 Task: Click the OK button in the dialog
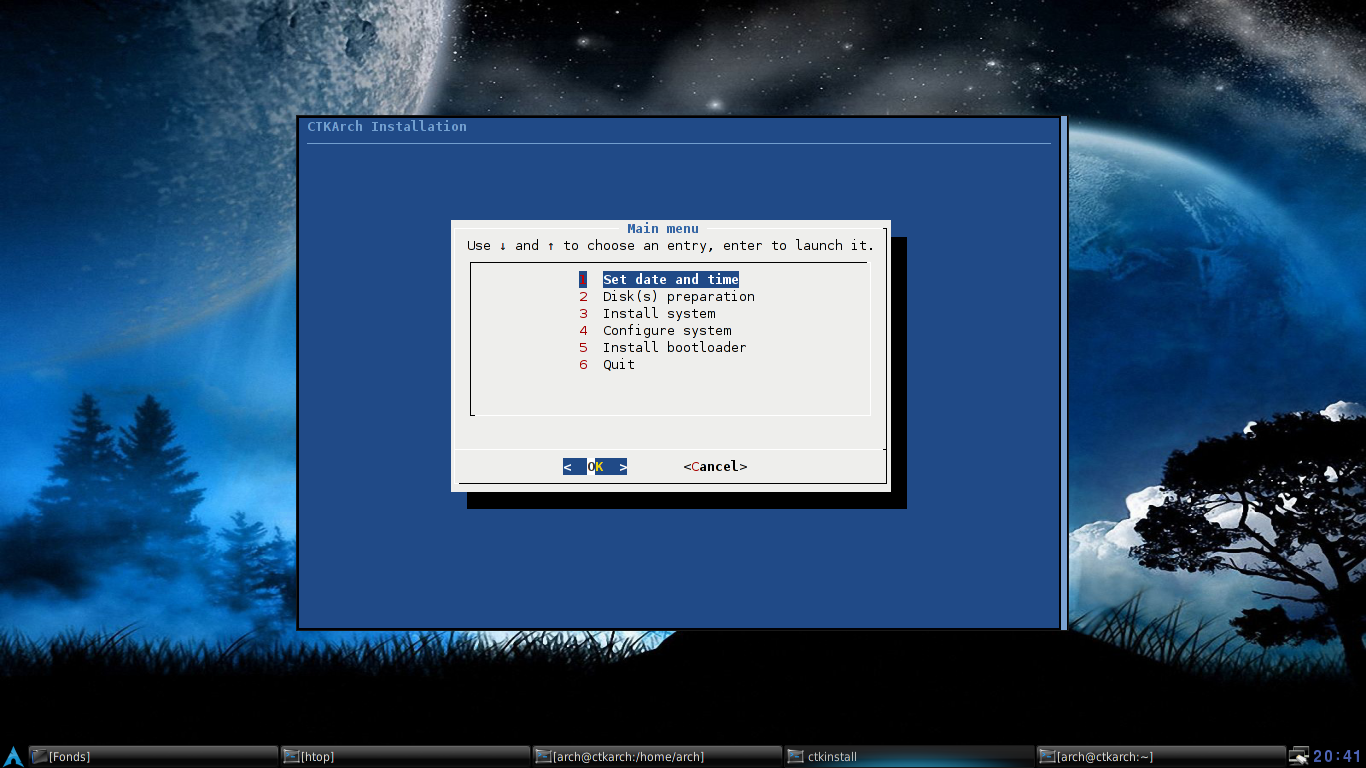tap(595, 467)
